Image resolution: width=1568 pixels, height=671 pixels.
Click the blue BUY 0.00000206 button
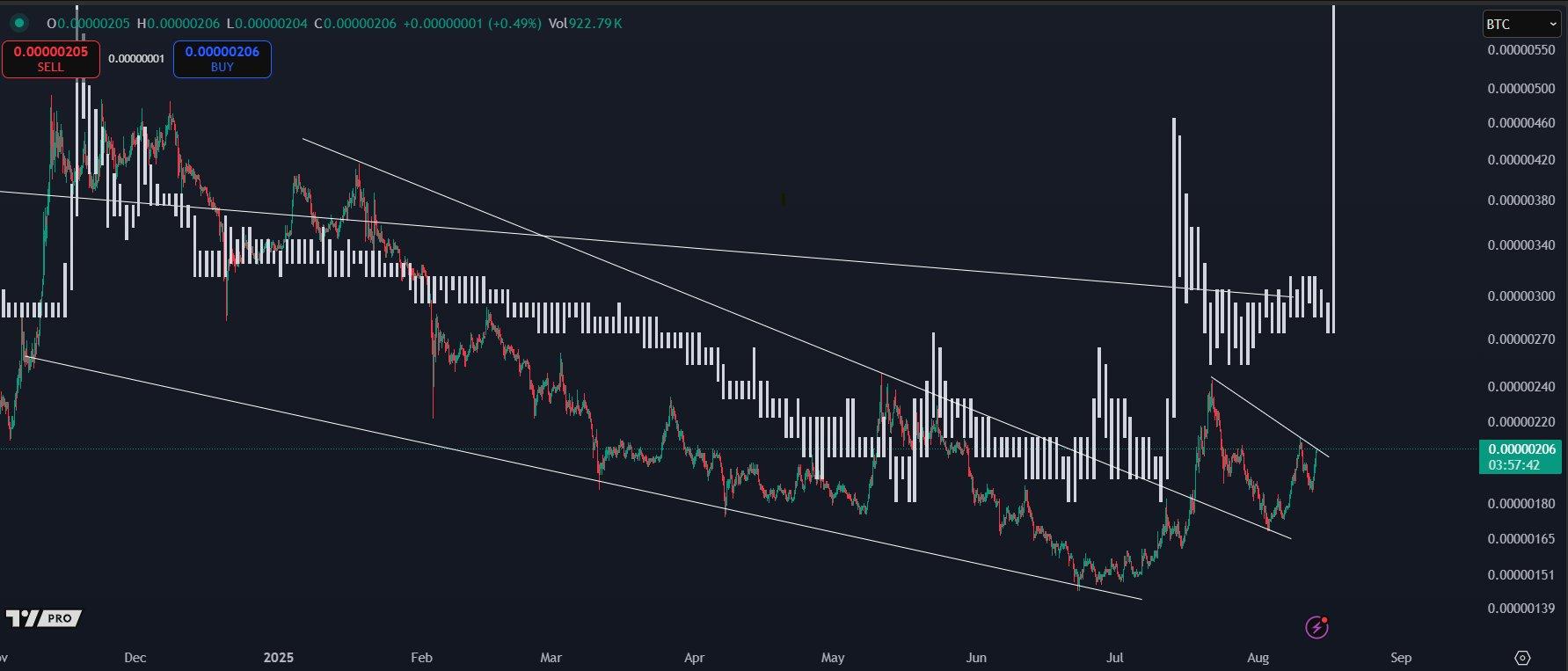pos(222,59)
